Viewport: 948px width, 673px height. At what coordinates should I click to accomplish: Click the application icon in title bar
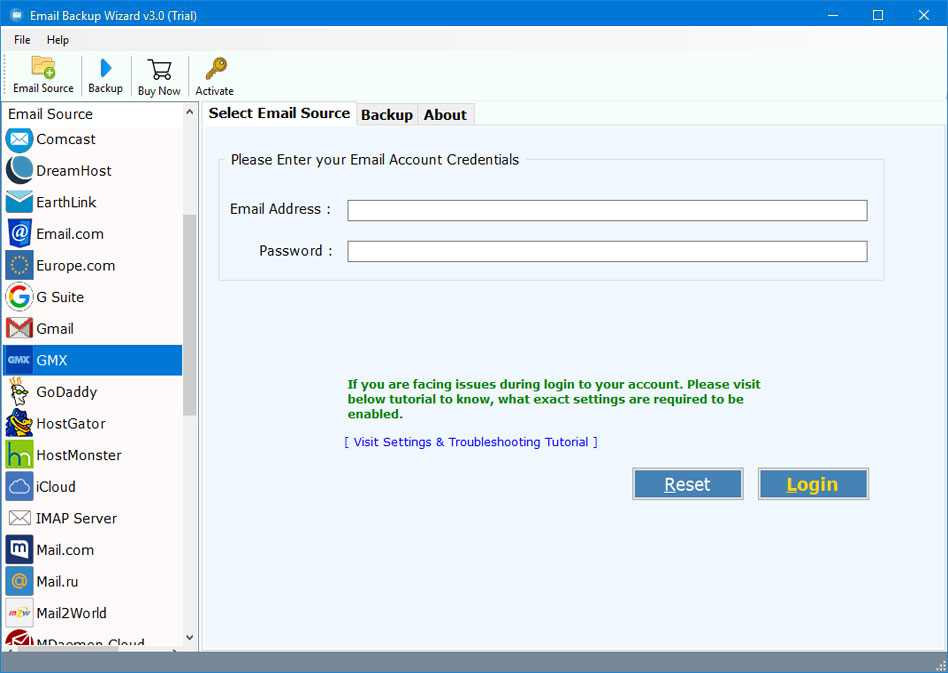pos(16,15)
